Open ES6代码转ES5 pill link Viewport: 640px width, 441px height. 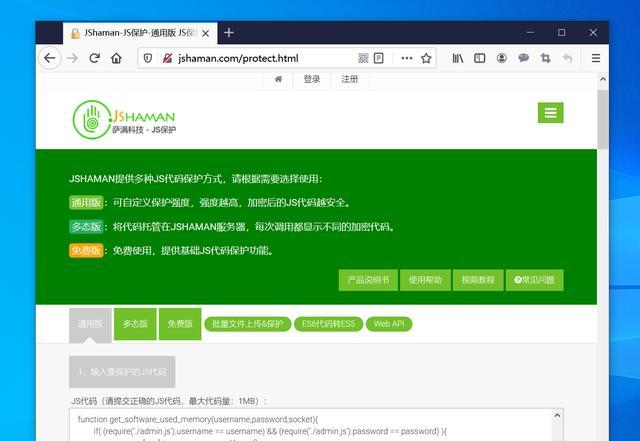click(328, 324)
